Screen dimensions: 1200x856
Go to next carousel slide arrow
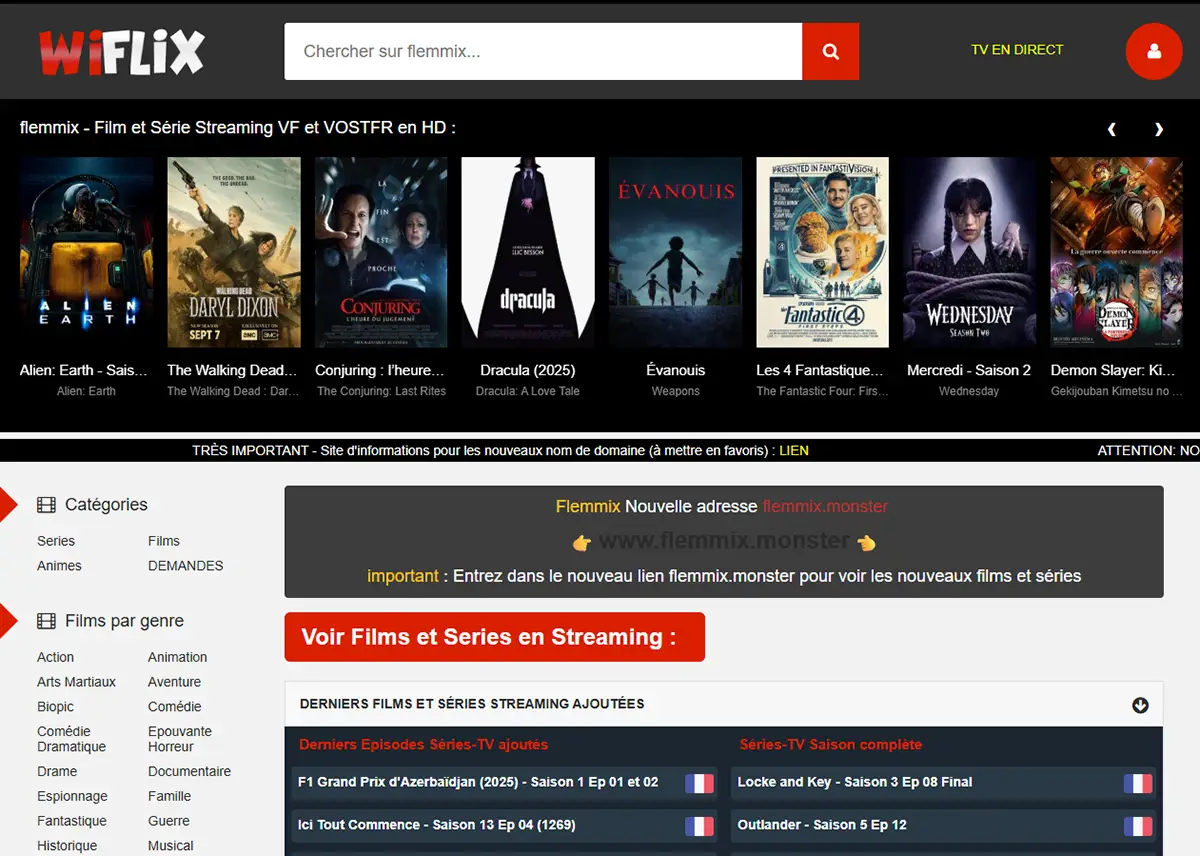click(1158, 129)
